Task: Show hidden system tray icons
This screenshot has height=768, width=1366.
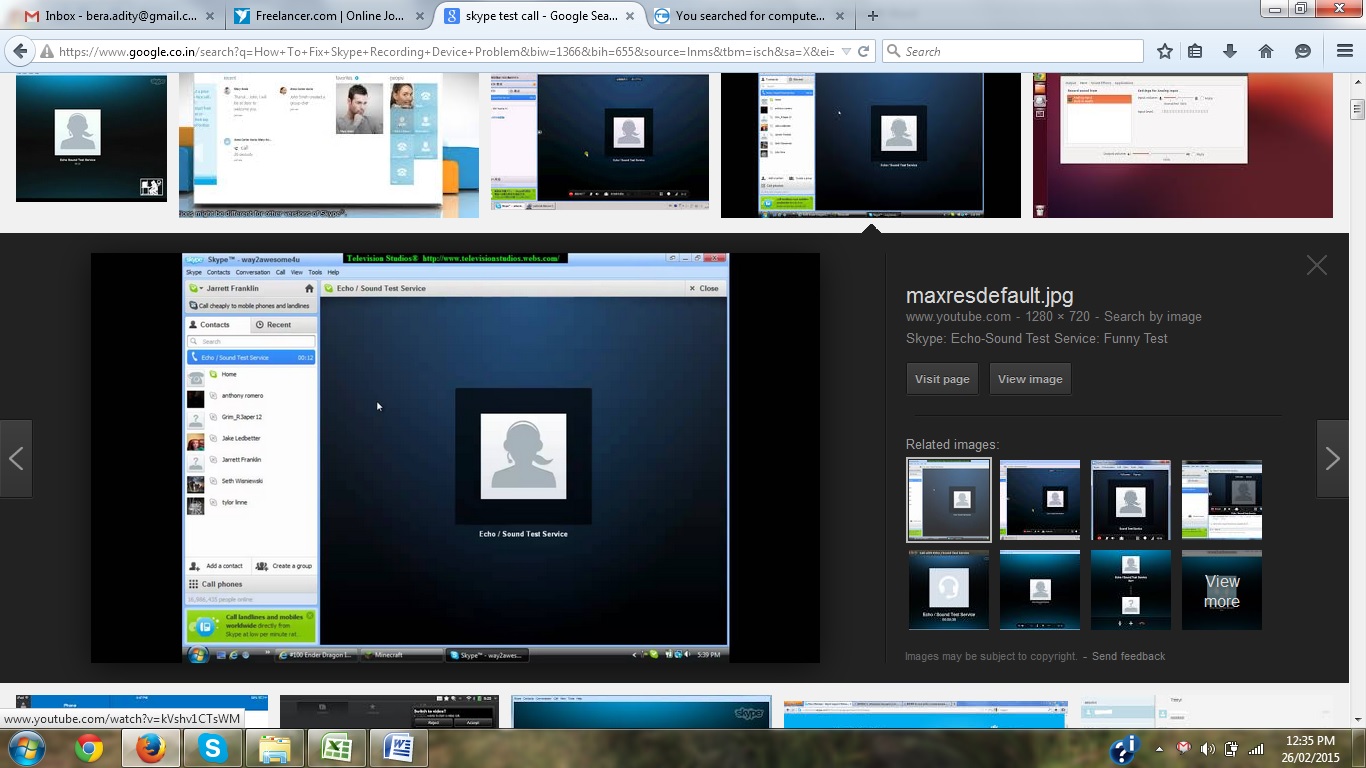Action: click(1160, 748)
